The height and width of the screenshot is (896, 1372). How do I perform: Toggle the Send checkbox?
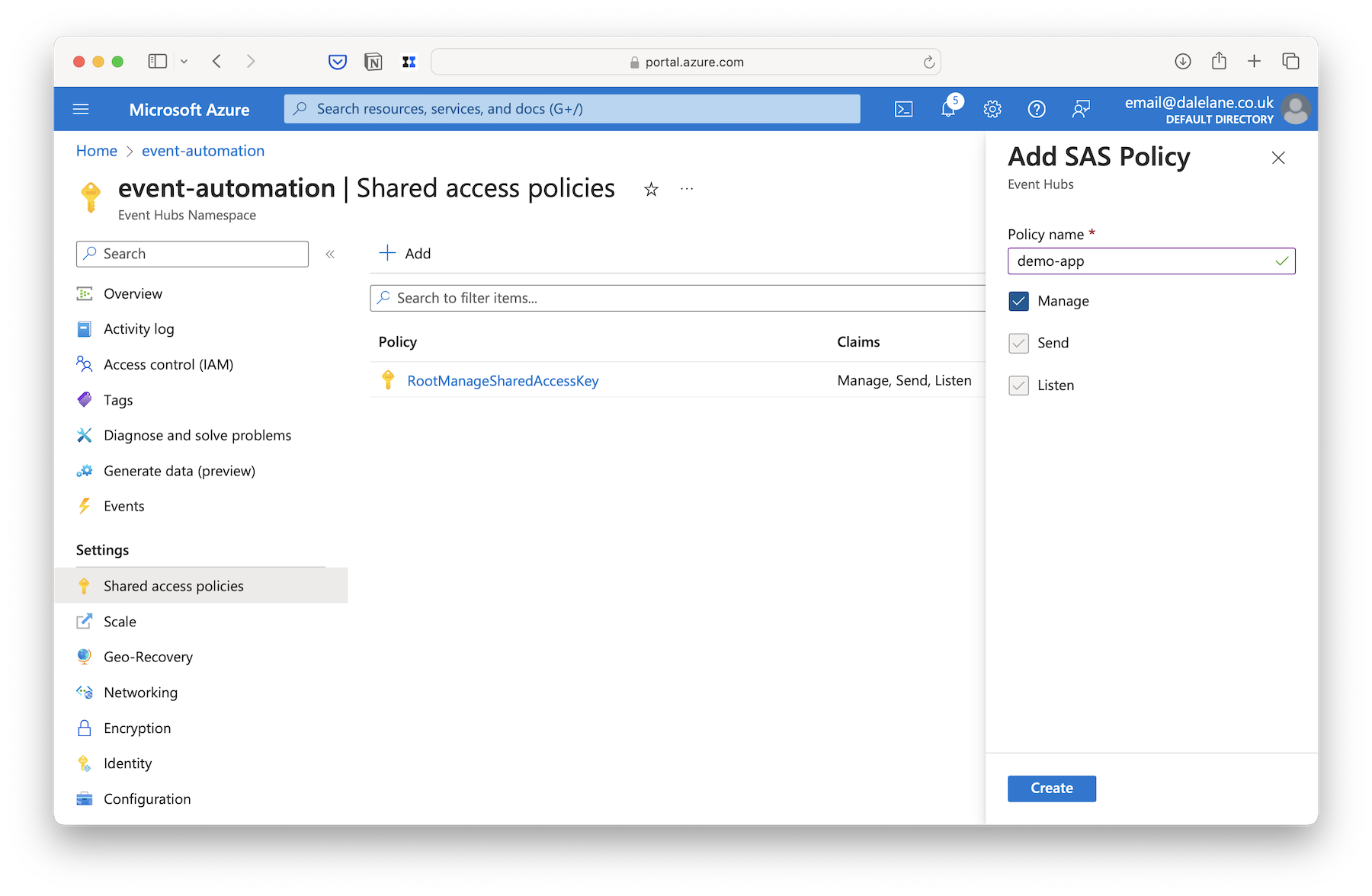tap(1018, 343)
